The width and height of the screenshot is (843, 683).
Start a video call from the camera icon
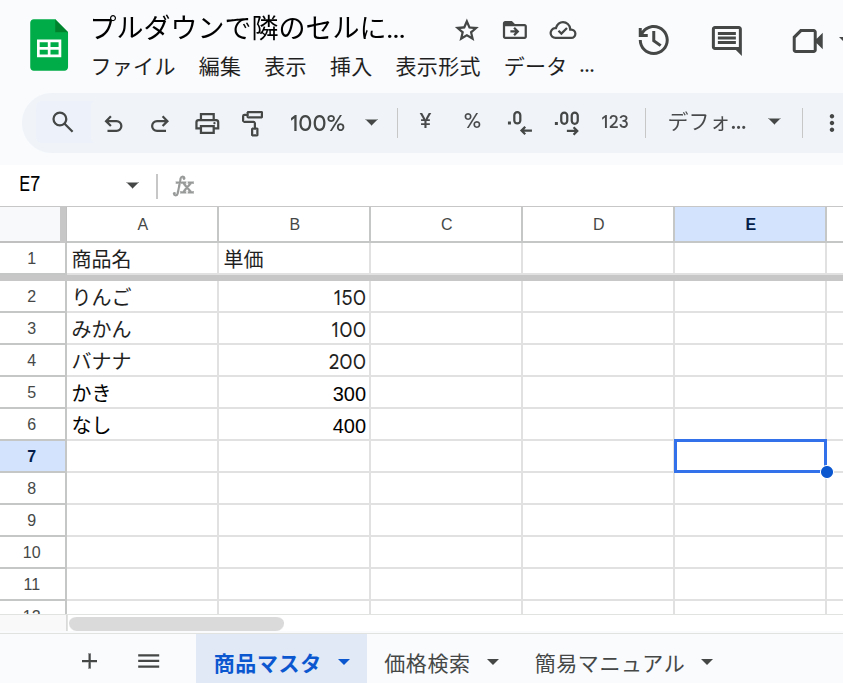point(806,40)
